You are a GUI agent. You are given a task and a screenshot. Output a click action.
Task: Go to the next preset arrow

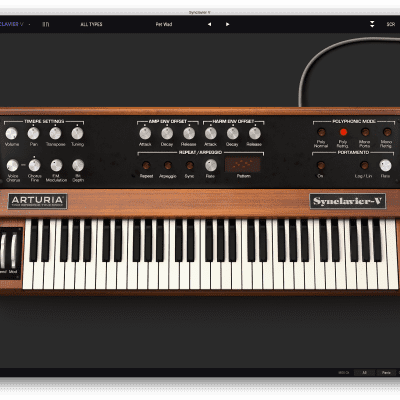227,24
